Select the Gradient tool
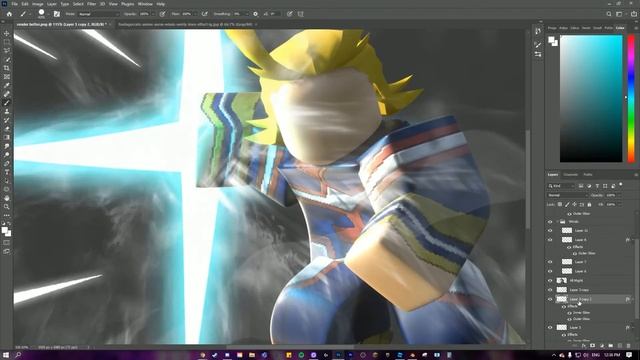Viewport: 640px width, 360px height. (7, 137)
